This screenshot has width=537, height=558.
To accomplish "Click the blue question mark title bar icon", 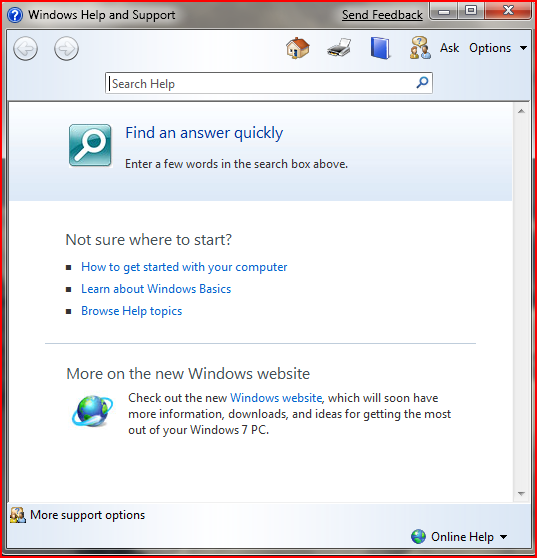I will (15, 15).
